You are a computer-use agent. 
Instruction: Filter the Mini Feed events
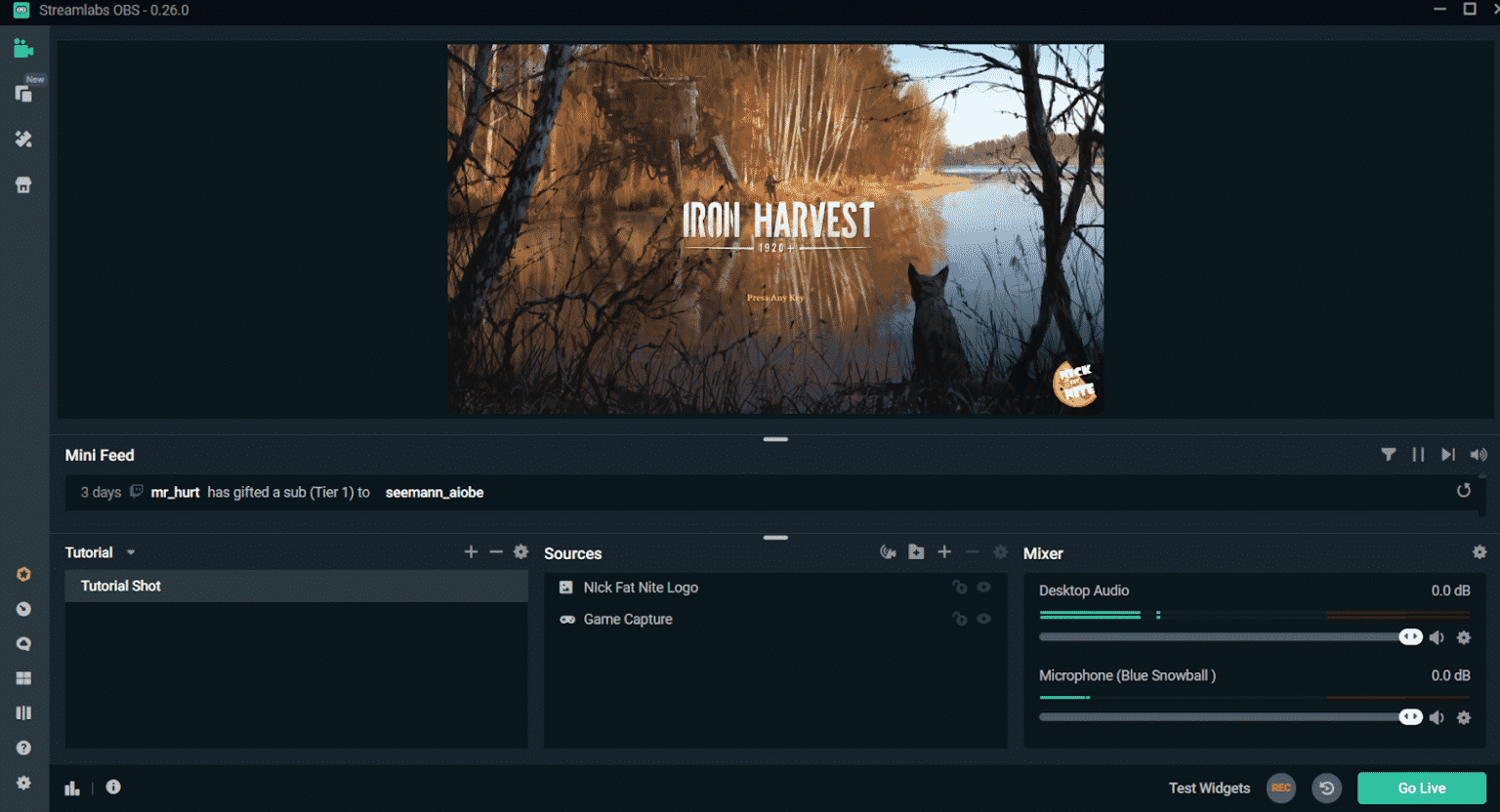[x=1388, y=455]
